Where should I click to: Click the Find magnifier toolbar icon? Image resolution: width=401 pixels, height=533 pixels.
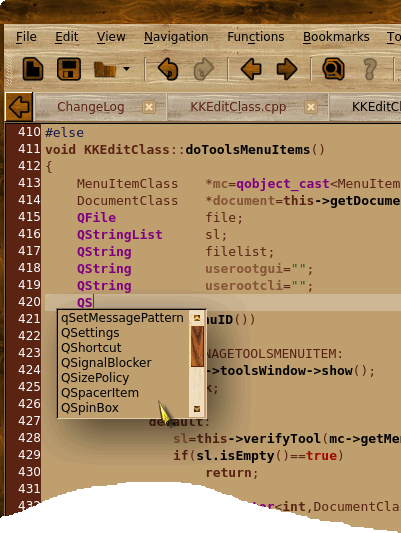333,69
